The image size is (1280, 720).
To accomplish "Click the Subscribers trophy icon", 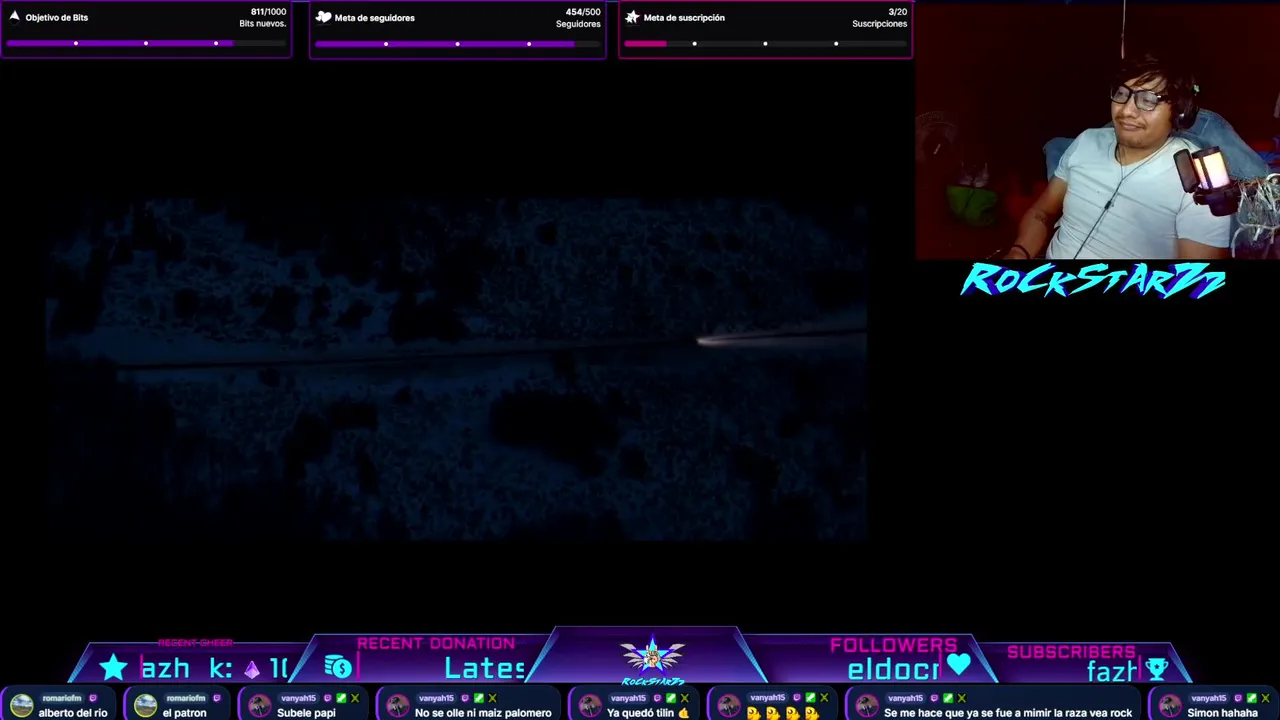I will point(1157,669).
